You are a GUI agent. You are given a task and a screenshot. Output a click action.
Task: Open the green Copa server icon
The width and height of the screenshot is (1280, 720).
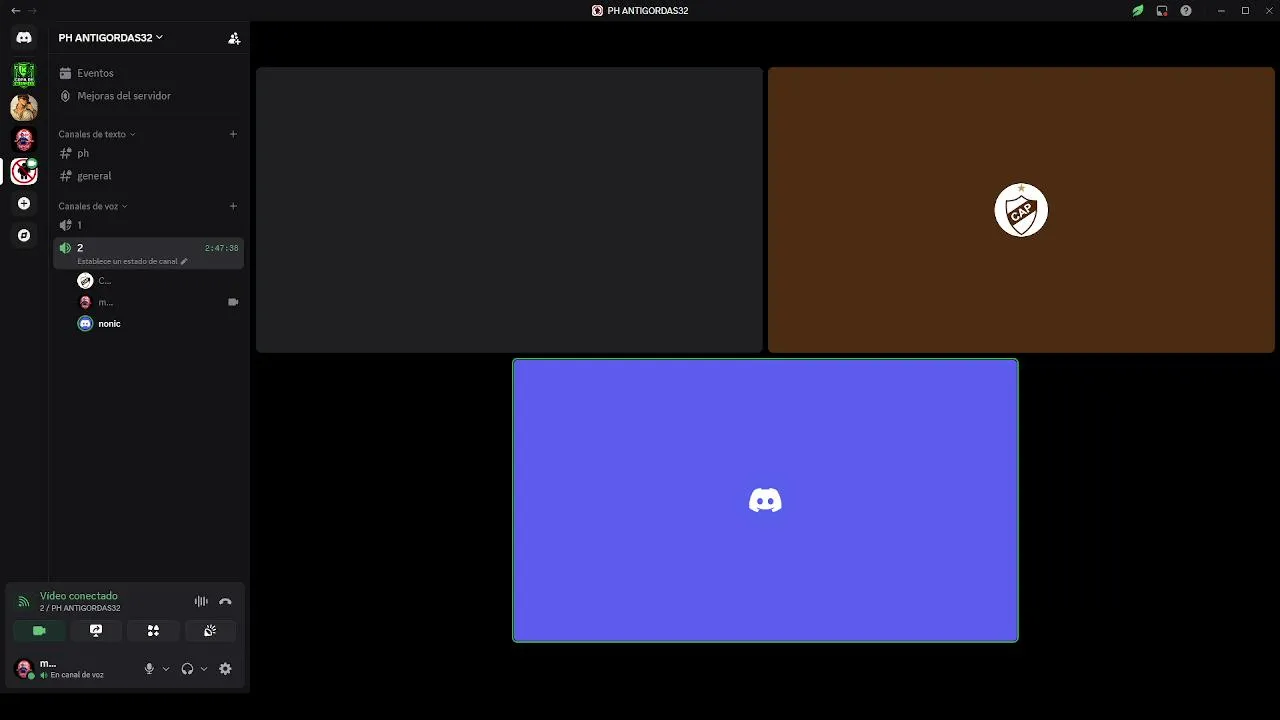click(x=24, y=74)
